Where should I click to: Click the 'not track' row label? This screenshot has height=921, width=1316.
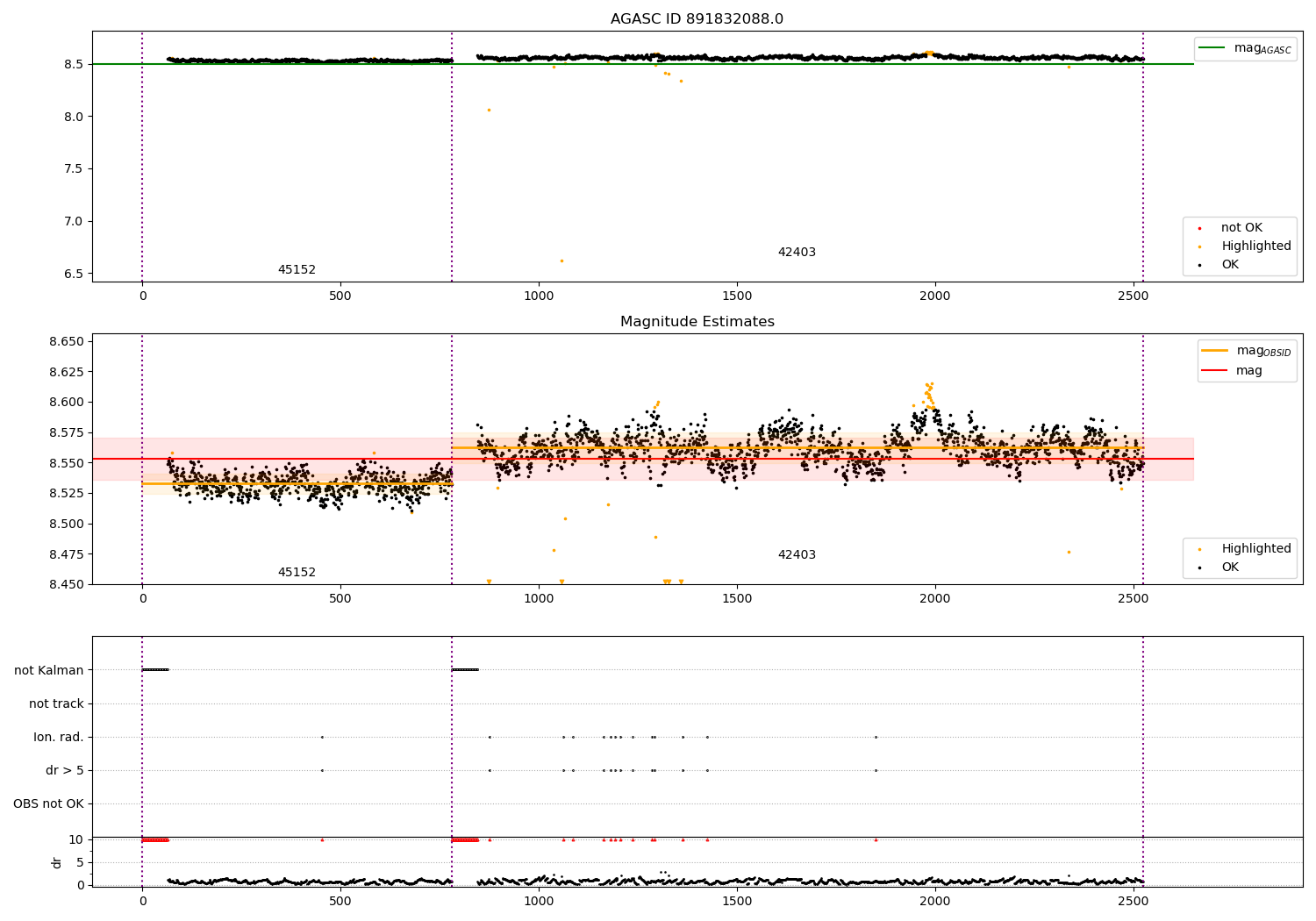pyautogui.click(x=56, y=703)
